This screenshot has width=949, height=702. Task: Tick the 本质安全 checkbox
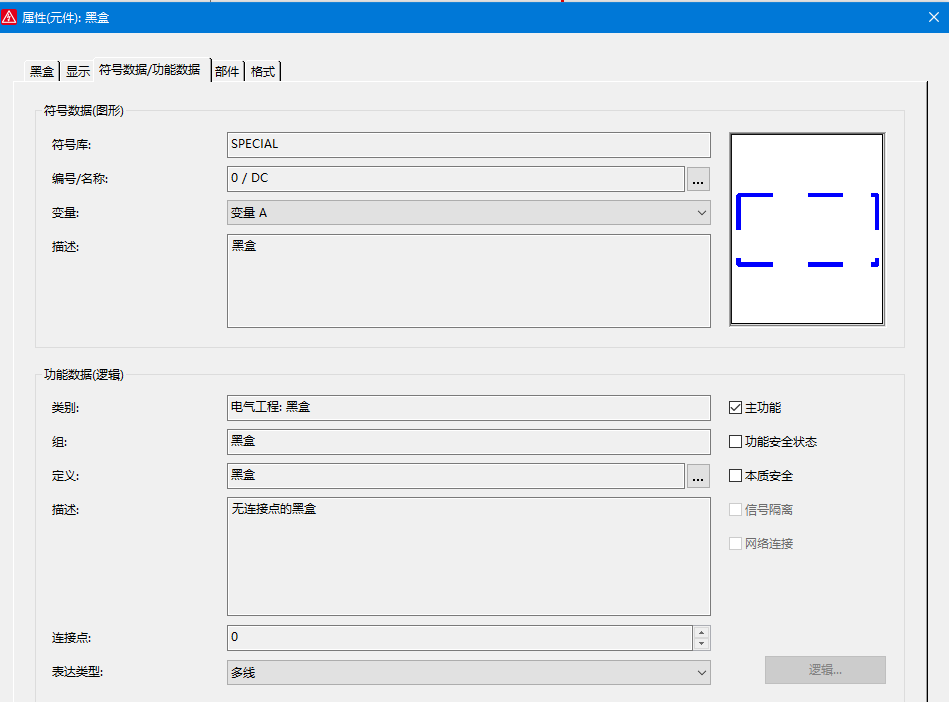pyautogui.click(x=735, y=476)
